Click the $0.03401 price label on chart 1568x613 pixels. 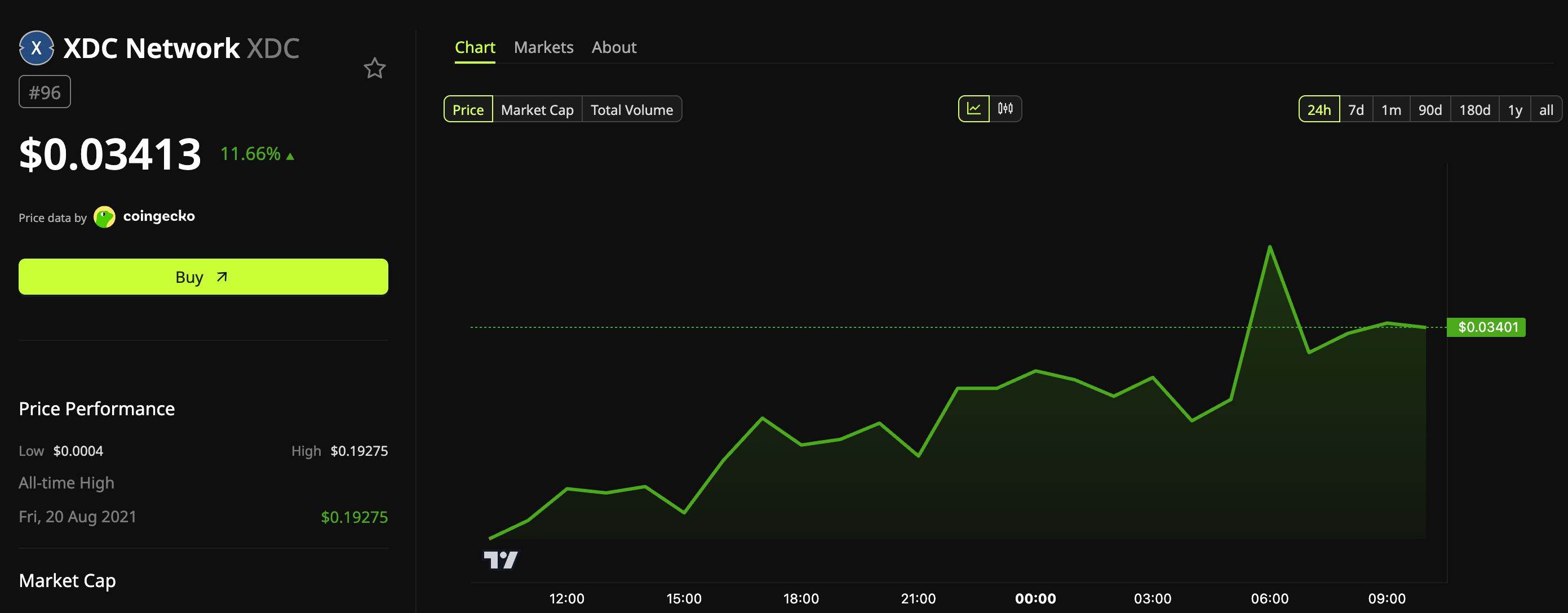click(1486, 327)
